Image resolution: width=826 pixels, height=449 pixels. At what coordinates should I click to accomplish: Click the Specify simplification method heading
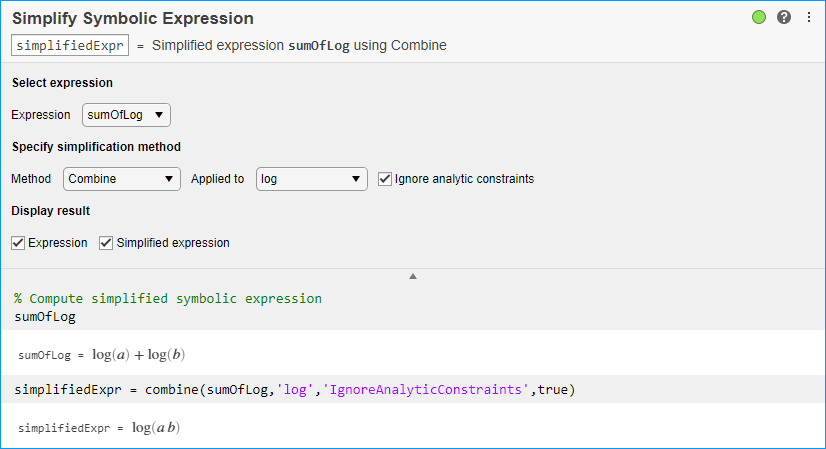click(96, 147)
